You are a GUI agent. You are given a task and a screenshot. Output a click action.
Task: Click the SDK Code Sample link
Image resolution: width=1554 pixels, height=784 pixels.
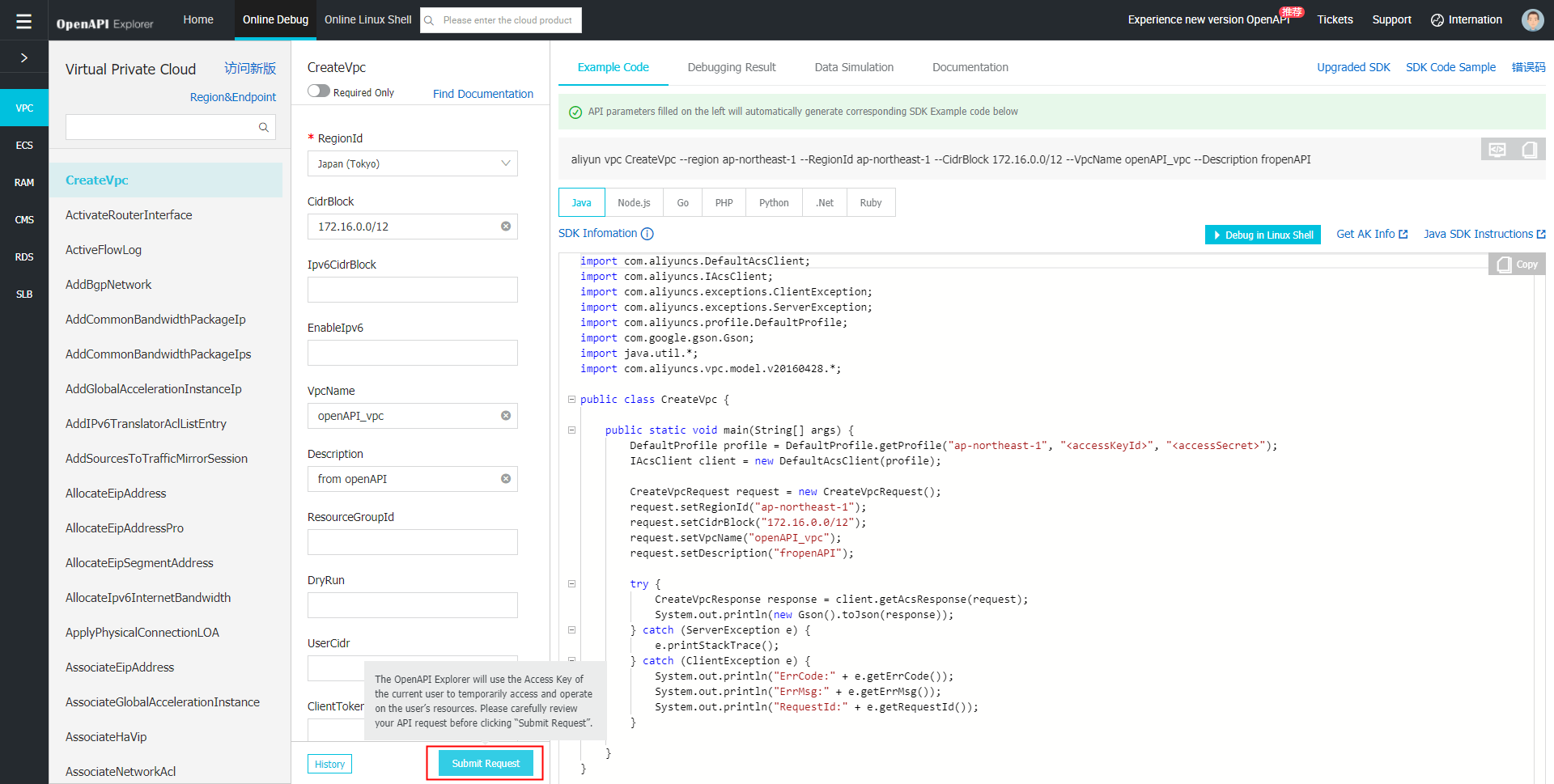pyautogui.click(x=1450, y=67)
